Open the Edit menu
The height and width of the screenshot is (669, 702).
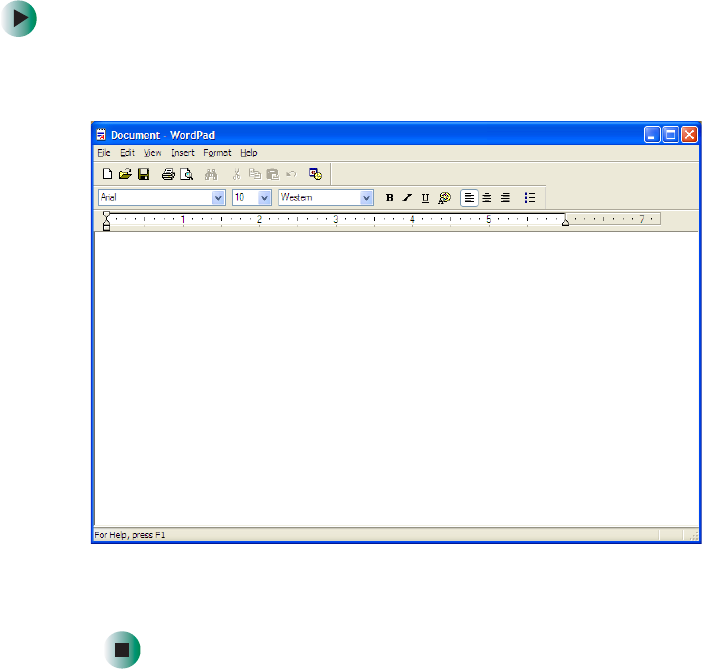[x=127, y=153]
